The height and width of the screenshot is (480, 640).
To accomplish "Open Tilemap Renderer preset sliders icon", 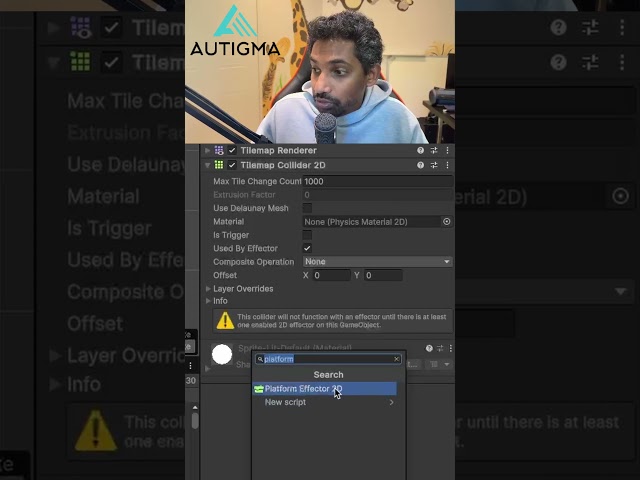I will pyautogui.click(x=434, y=151).
